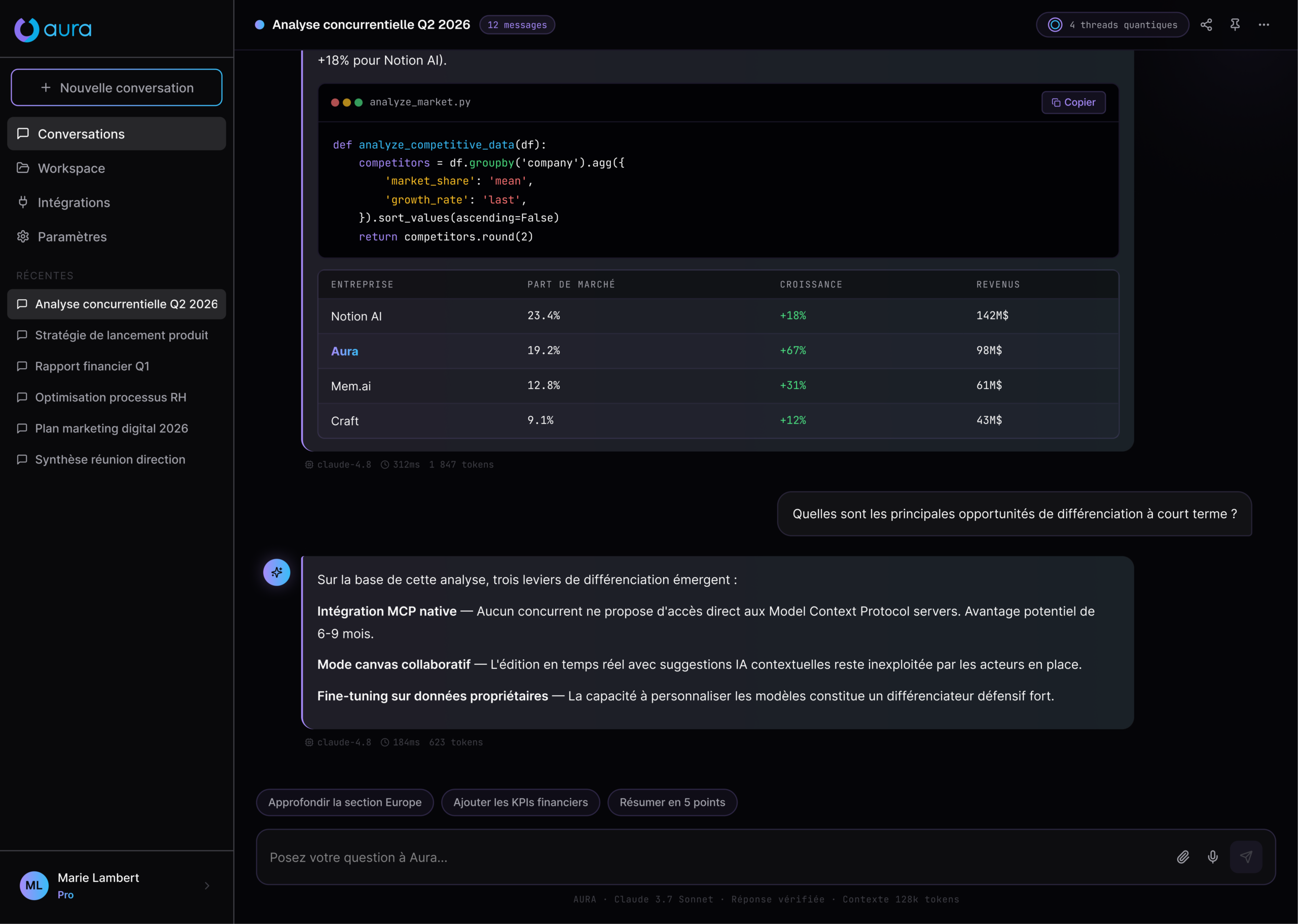
Task: Click the 23.4% market share value
Action: pyautogui.click(x=544, y=315)
